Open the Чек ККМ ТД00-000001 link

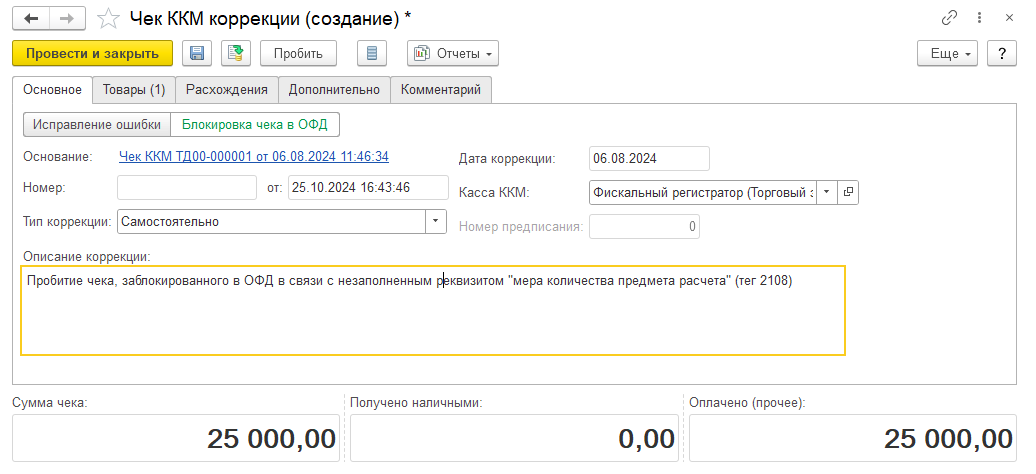tap(254, 157)
